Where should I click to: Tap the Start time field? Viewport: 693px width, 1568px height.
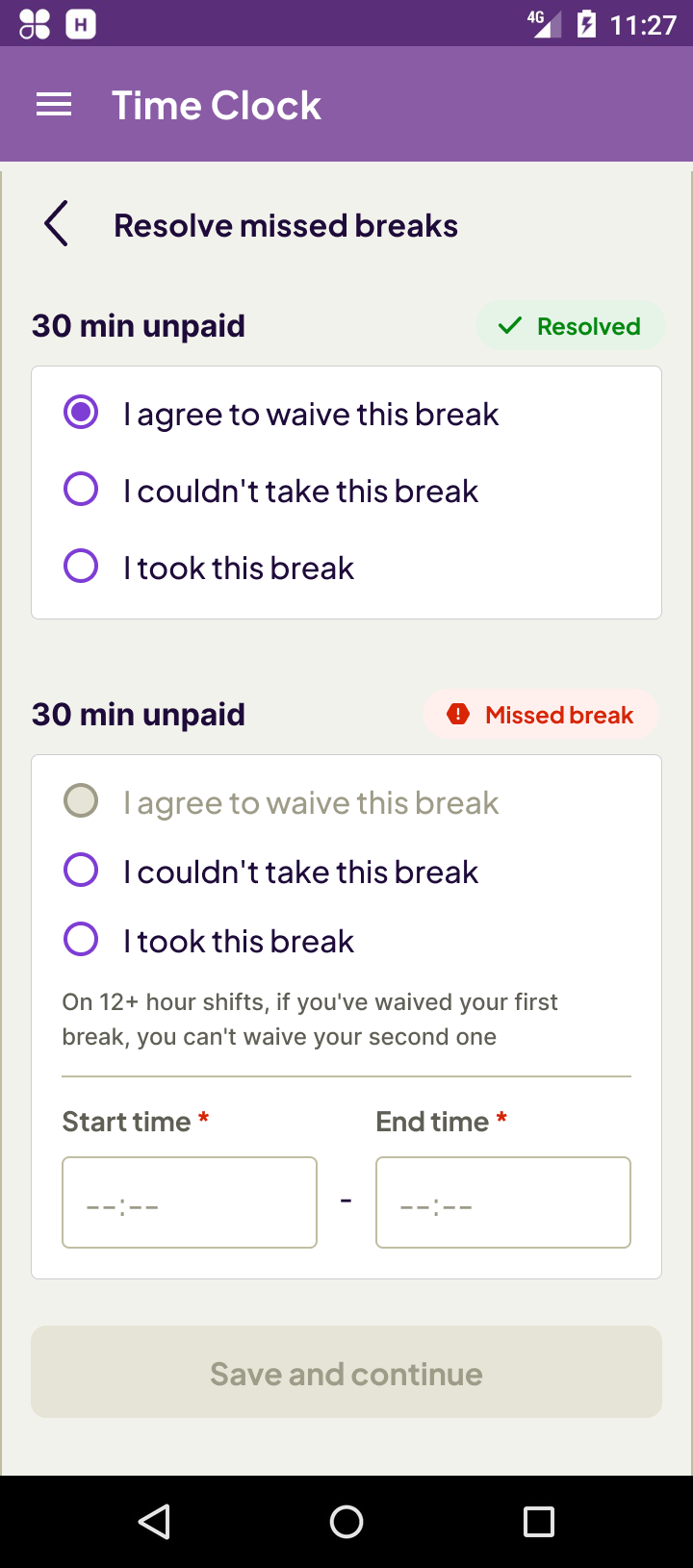(x=189, y=1201)
